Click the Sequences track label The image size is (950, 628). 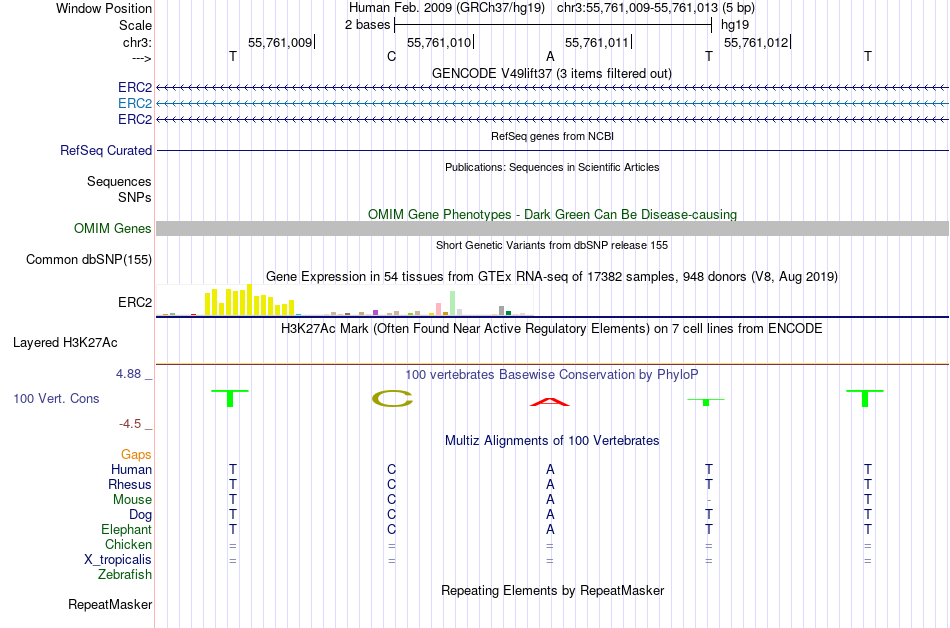119,181
